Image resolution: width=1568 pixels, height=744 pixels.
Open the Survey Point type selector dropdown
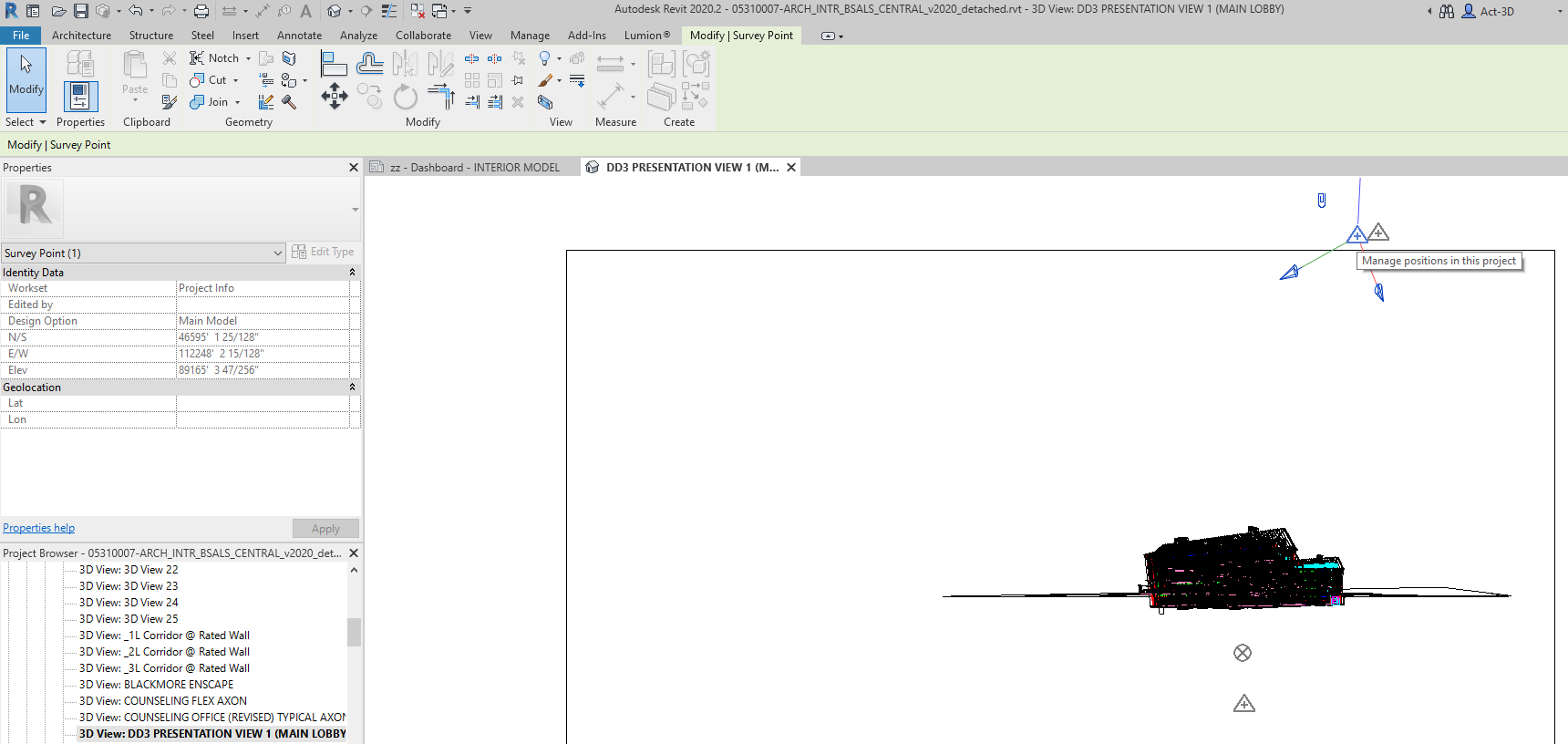point(278,253)
